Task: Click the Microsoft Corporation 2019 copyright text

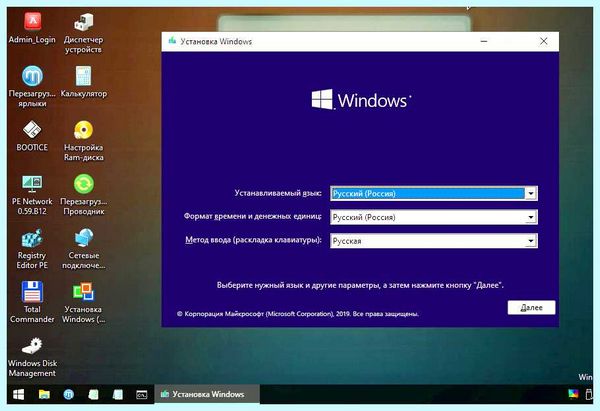Action: pos(298,314)
